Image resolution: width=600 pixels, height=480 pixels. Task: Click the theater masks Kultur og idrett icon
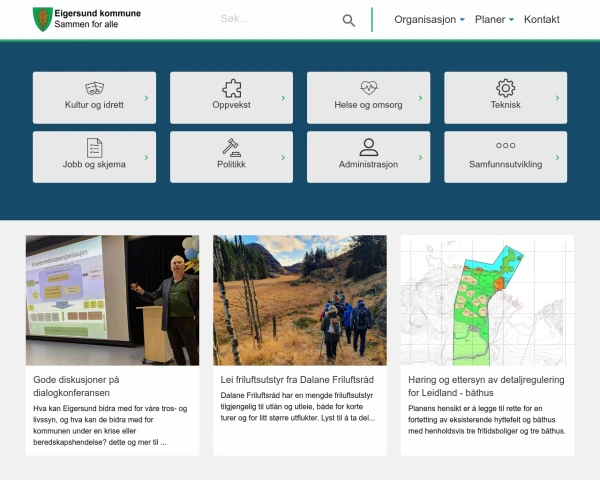pyautogui.click(x=94, y=88)
